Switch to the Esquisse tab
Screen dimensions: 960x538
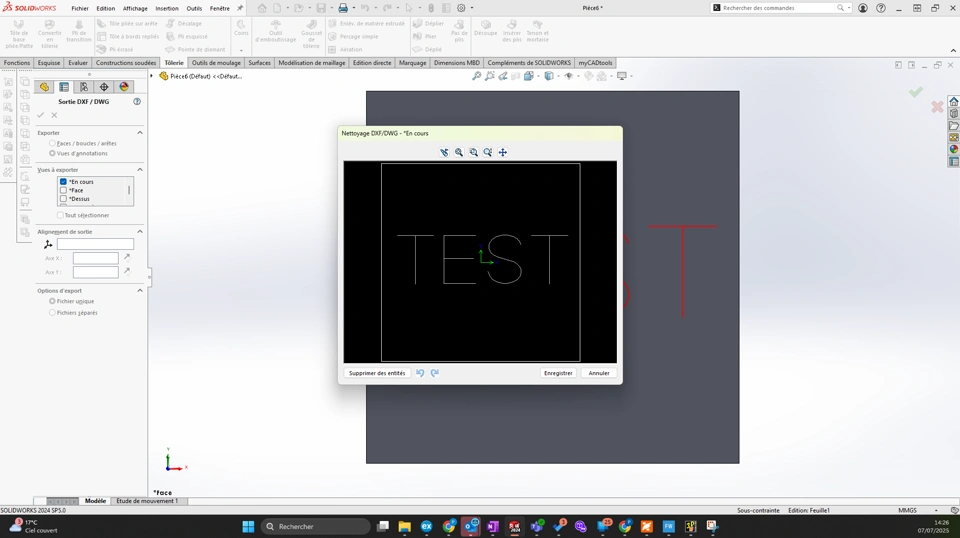click(49, 62)
